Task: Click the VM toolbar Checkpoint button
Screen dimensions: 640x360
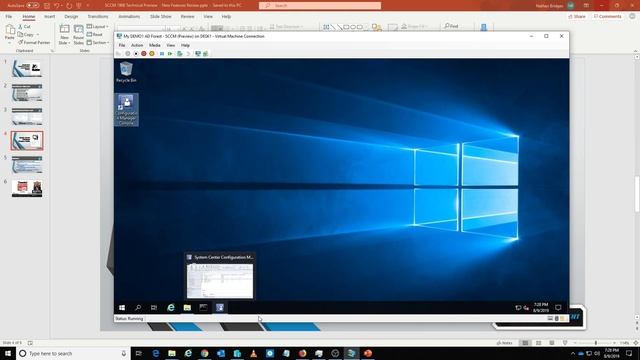Action: click(180, 53)
